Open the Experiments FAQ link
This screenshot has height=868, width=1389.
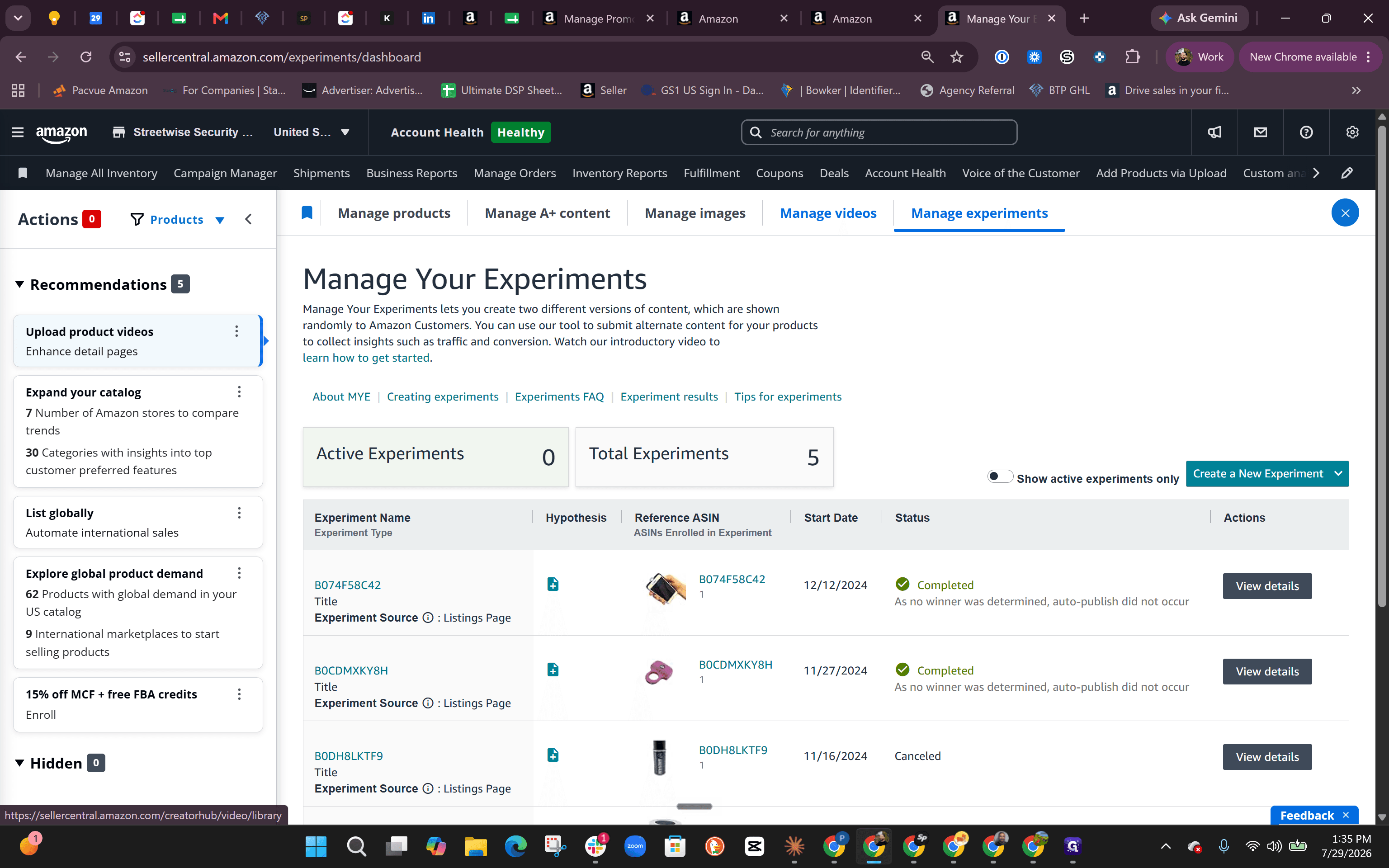559,396
